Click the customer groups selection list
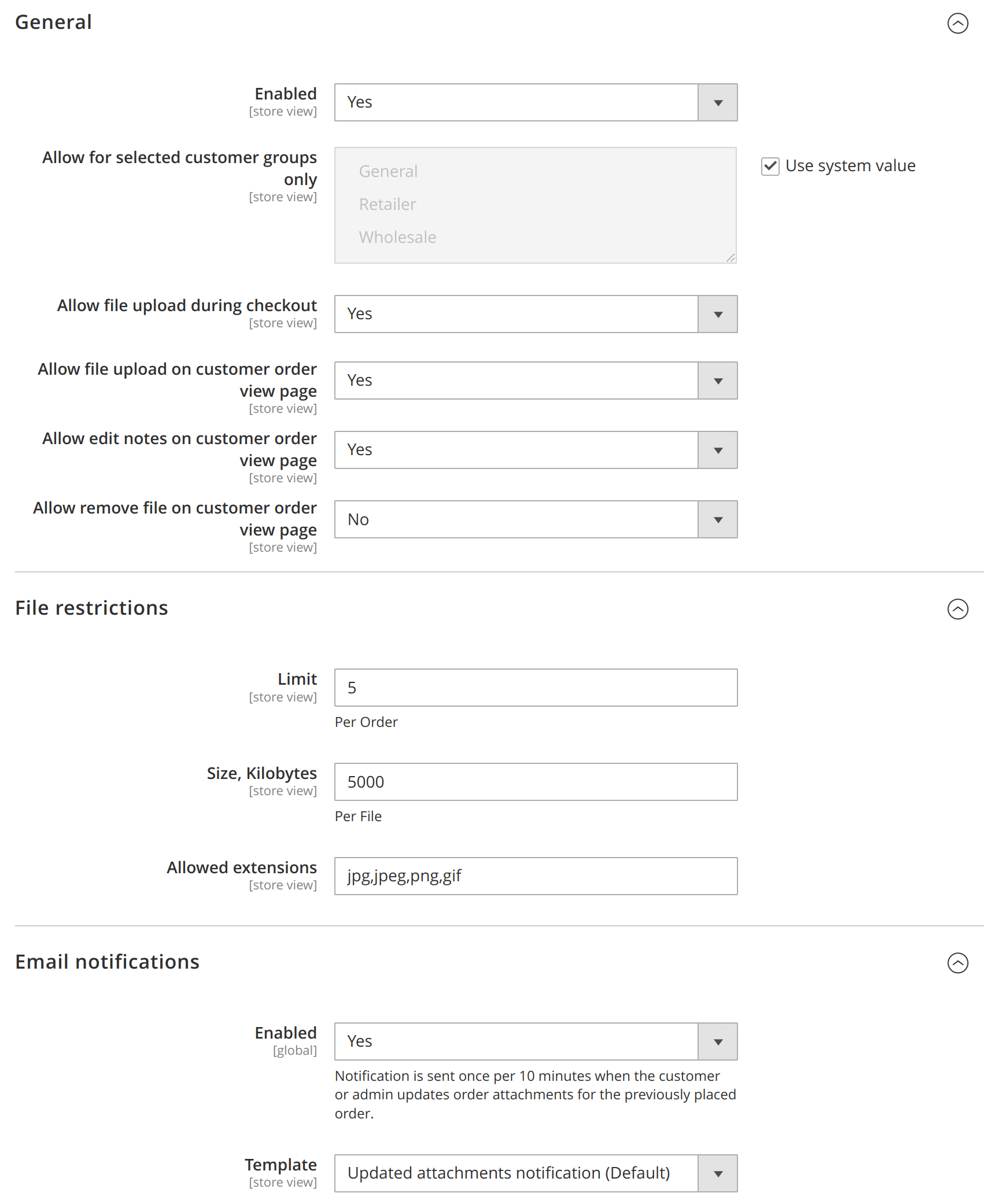The width and height of the screenshot is (996, 1204). click(535, 204)
